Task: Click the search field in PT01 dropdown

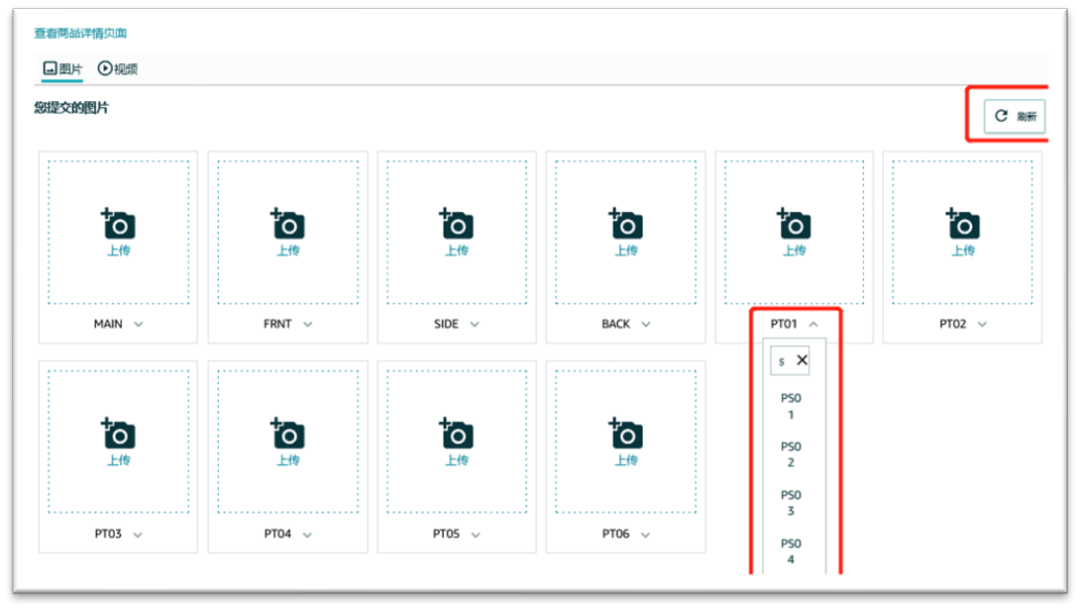Action: [x=782, y=361]
